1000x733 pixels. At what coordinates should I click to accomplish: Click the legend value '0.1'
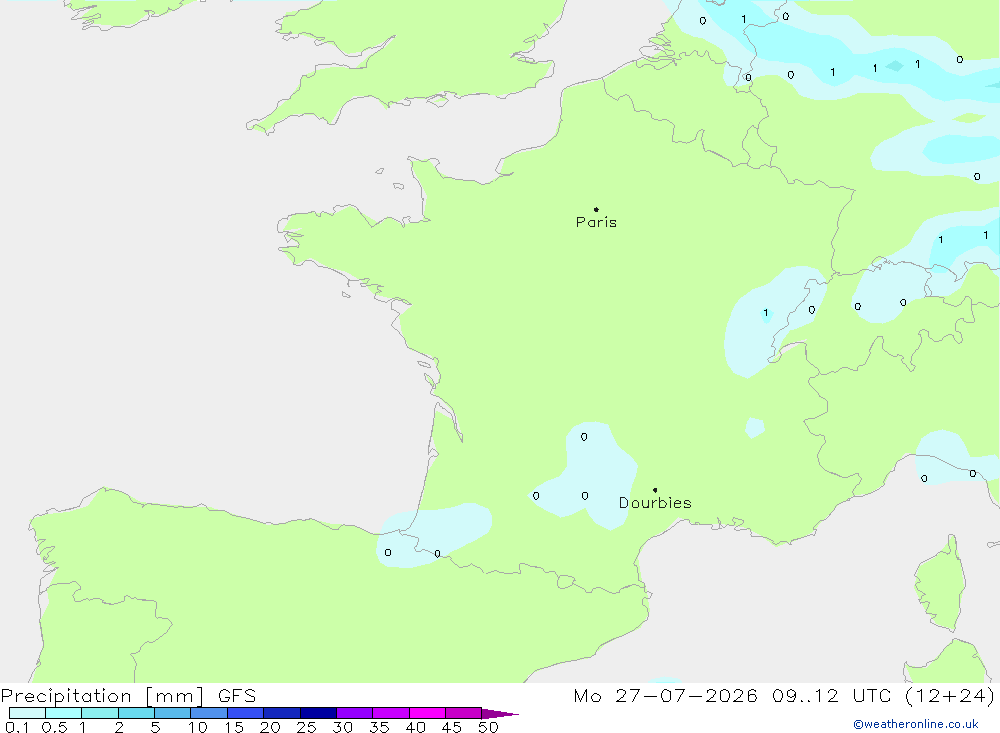(17, 727)
